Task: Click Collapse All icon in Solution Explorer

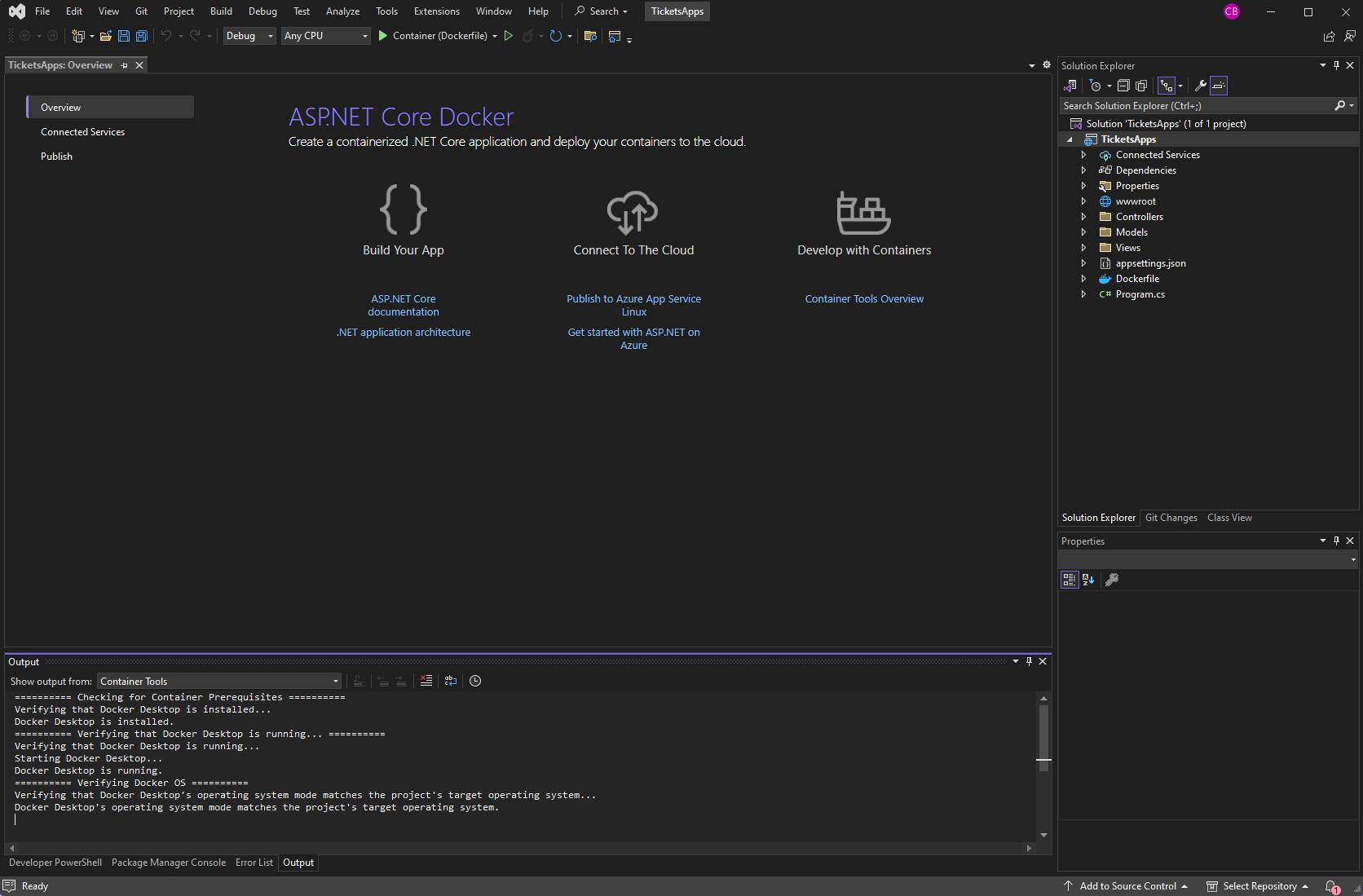Action: [1123, 86]
